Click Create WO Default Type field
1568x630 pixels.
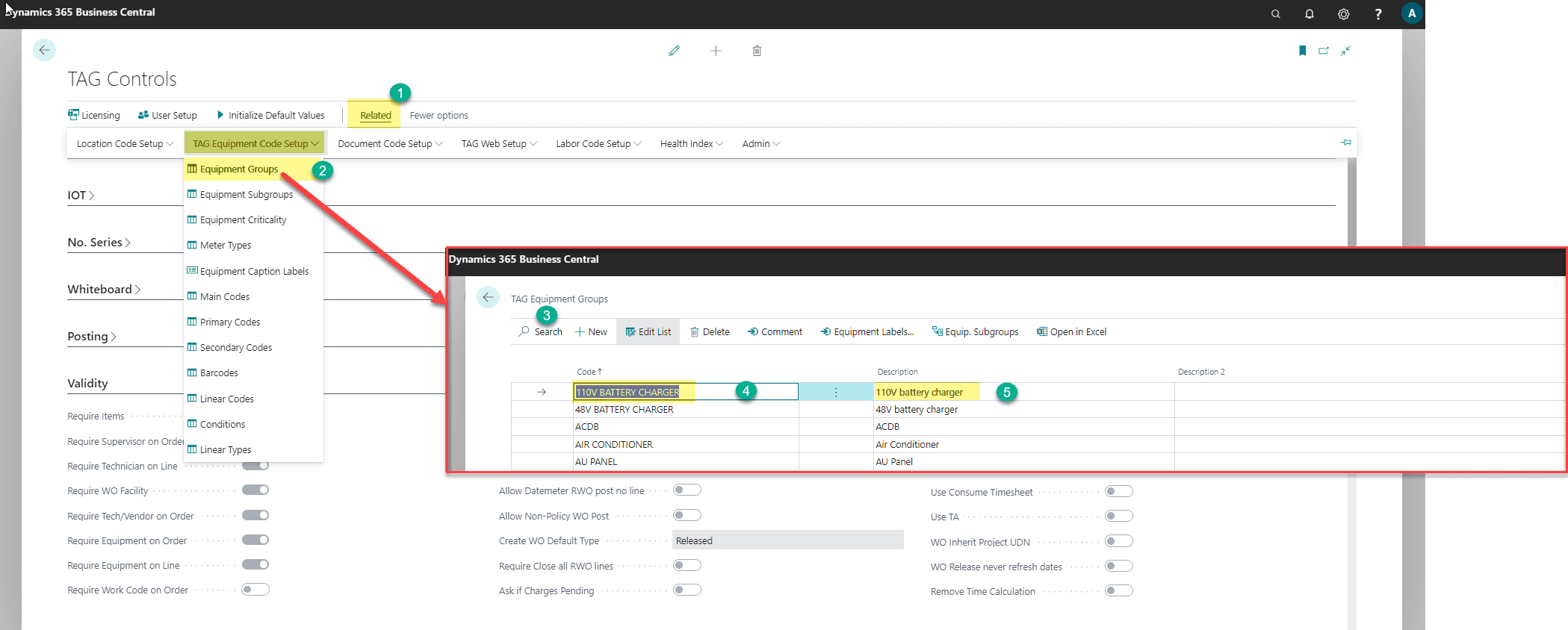point(788,540)
